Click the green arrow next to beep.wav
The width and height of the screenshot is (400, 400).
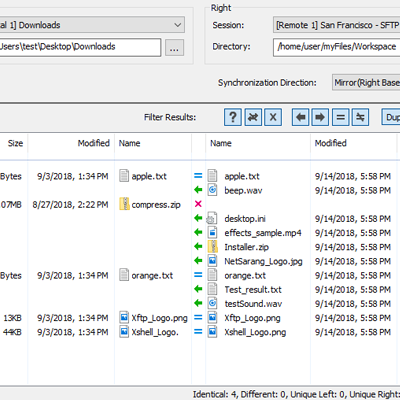click(x=198, y=190)
